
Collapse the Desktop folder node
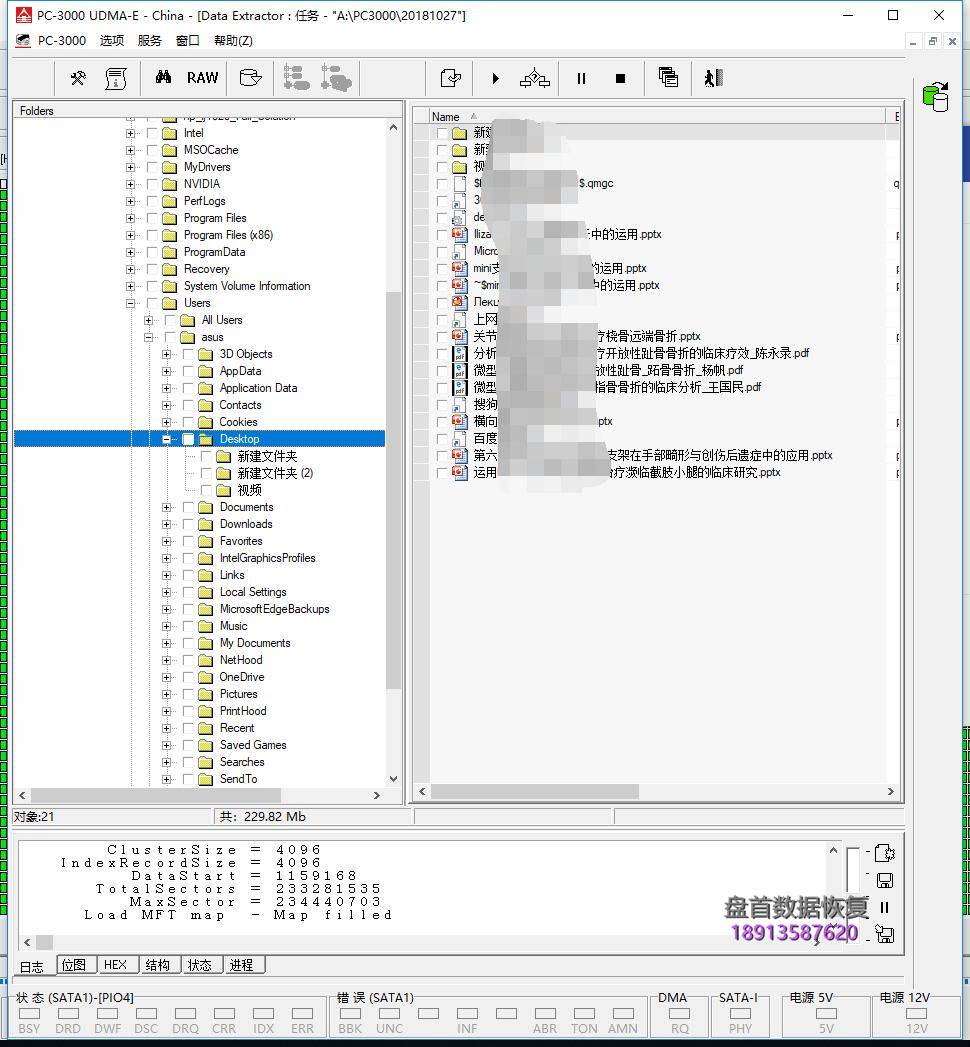(x=166, y=439)
